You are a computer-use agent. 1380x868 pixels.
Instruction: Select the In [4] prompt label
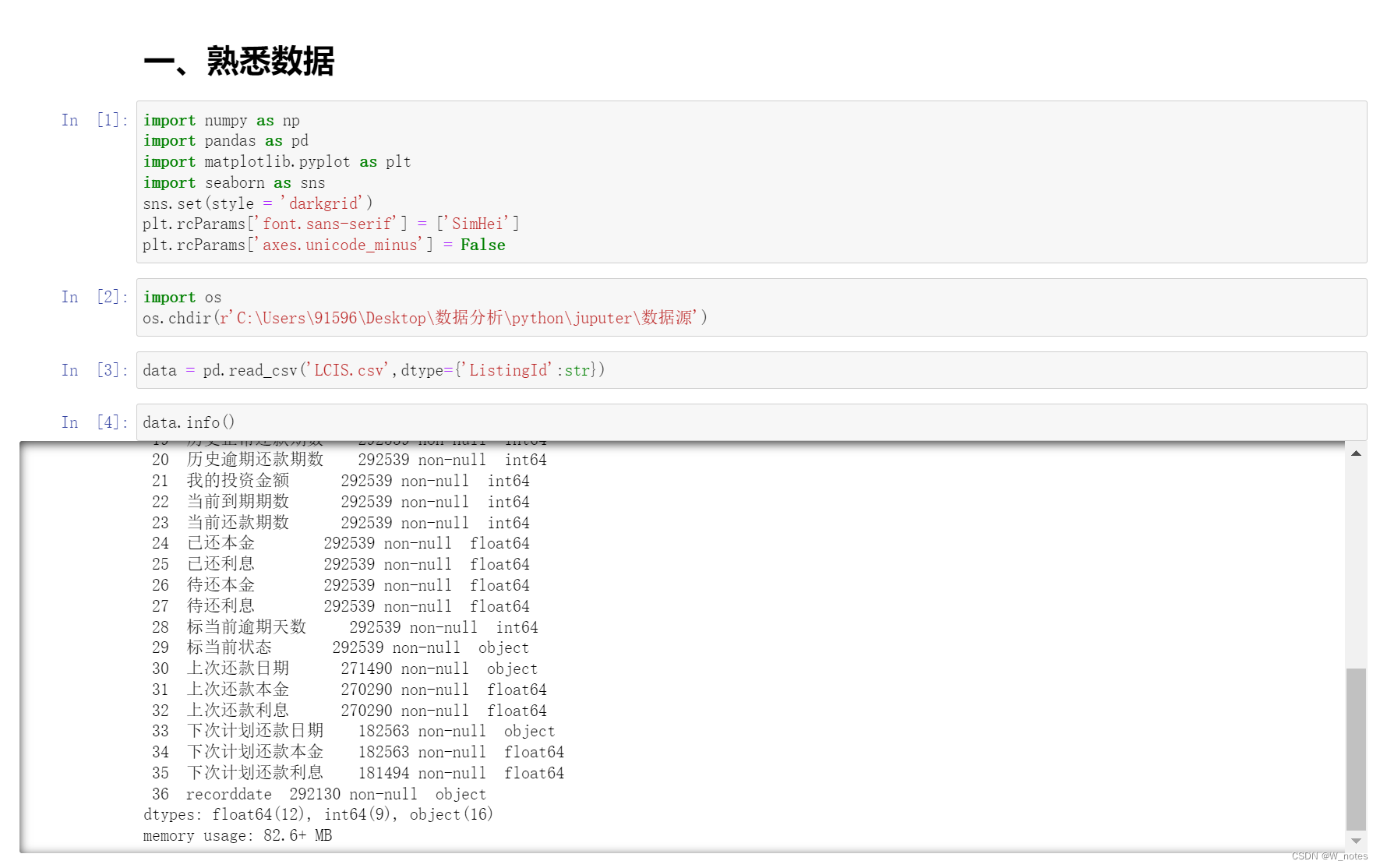[94, 422]
